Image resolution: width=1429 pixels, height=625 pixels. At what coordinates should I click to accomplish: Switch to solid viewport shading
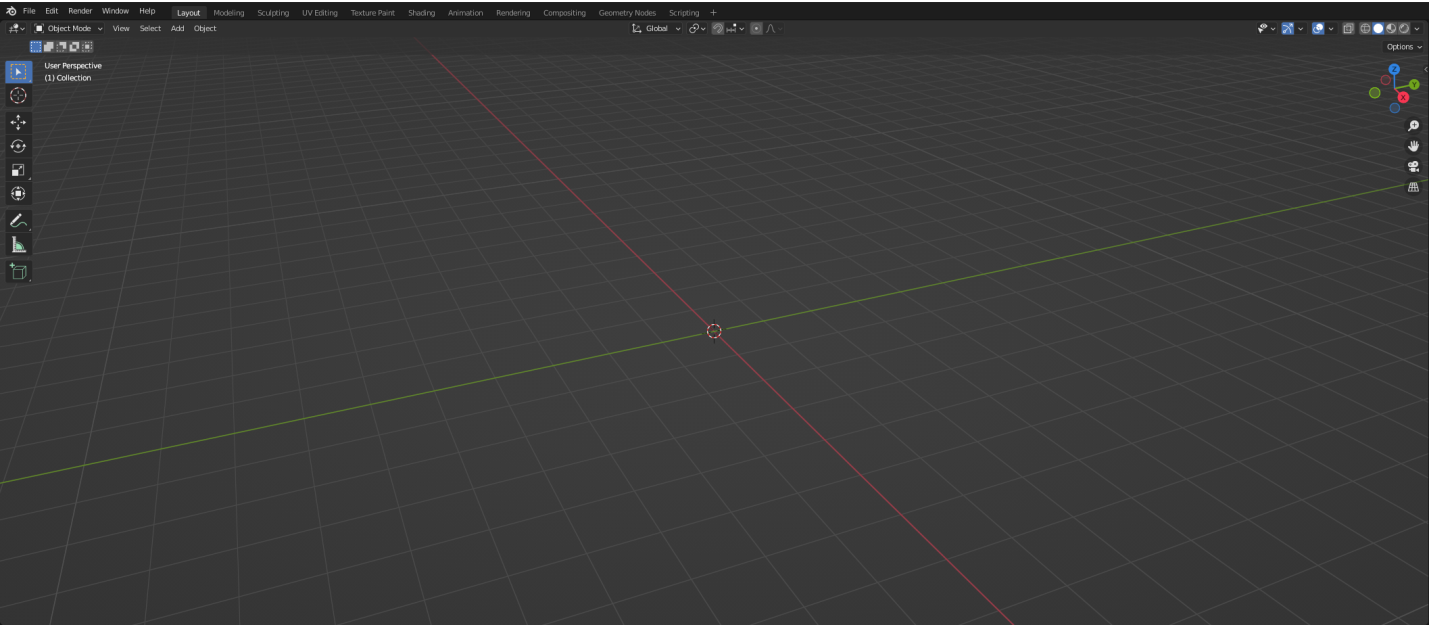[1378, 28]
